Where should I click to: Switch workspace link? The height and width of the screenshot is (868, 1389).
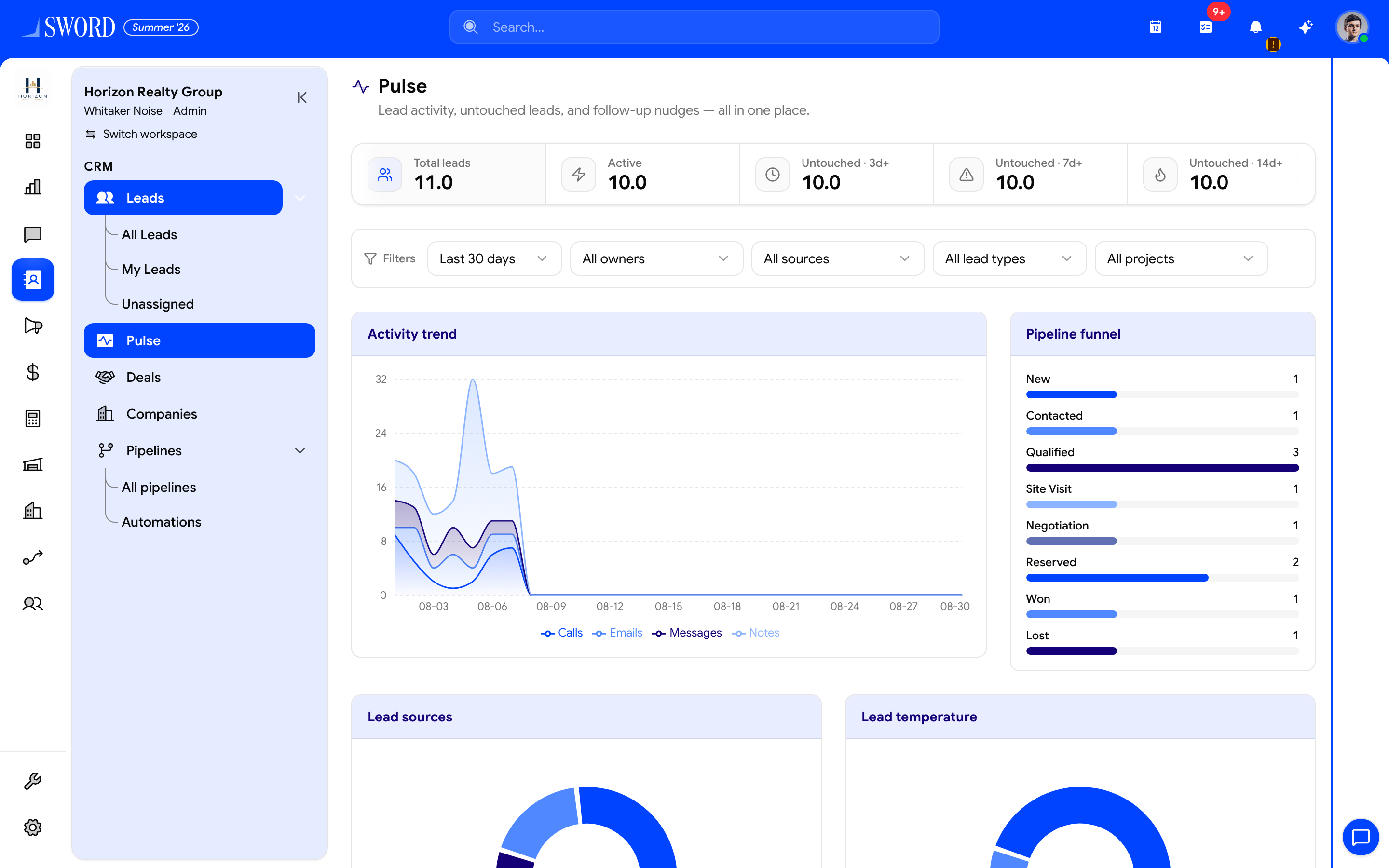coord(141,134)
